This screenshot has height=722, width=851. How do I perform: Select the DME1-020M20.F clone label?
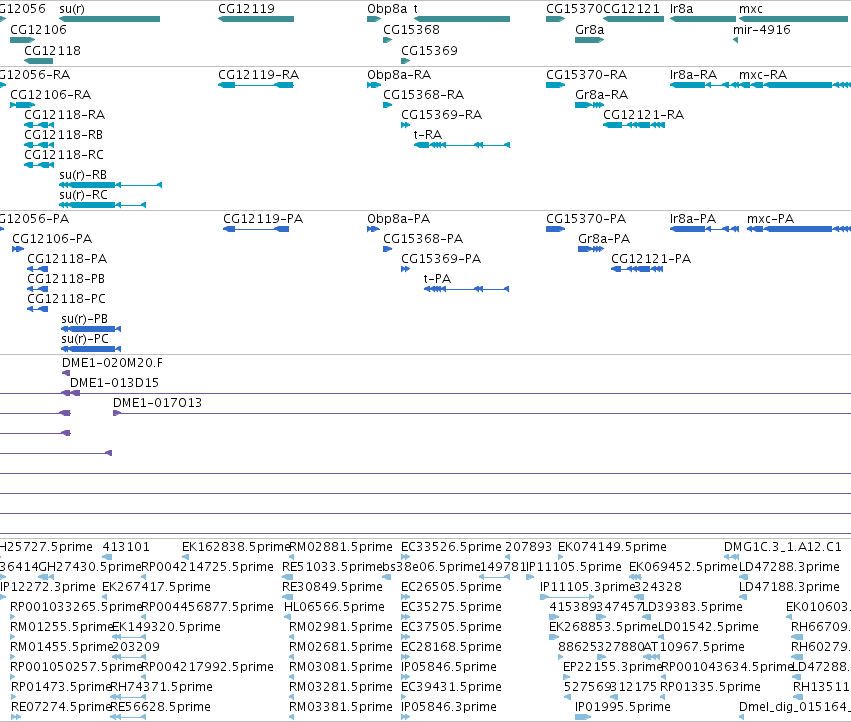112,363
